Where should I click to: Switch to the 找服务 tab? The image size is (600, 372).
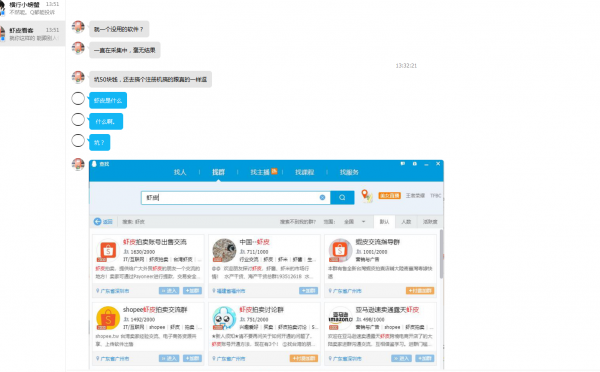(349, 172)
